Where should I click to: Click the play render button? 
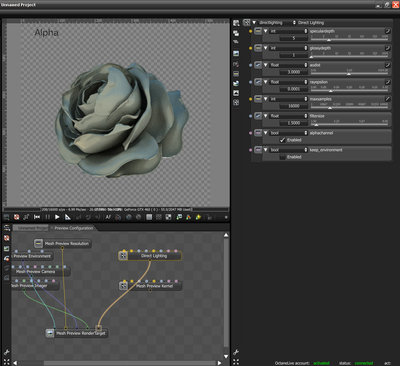[x=57, y=217]
